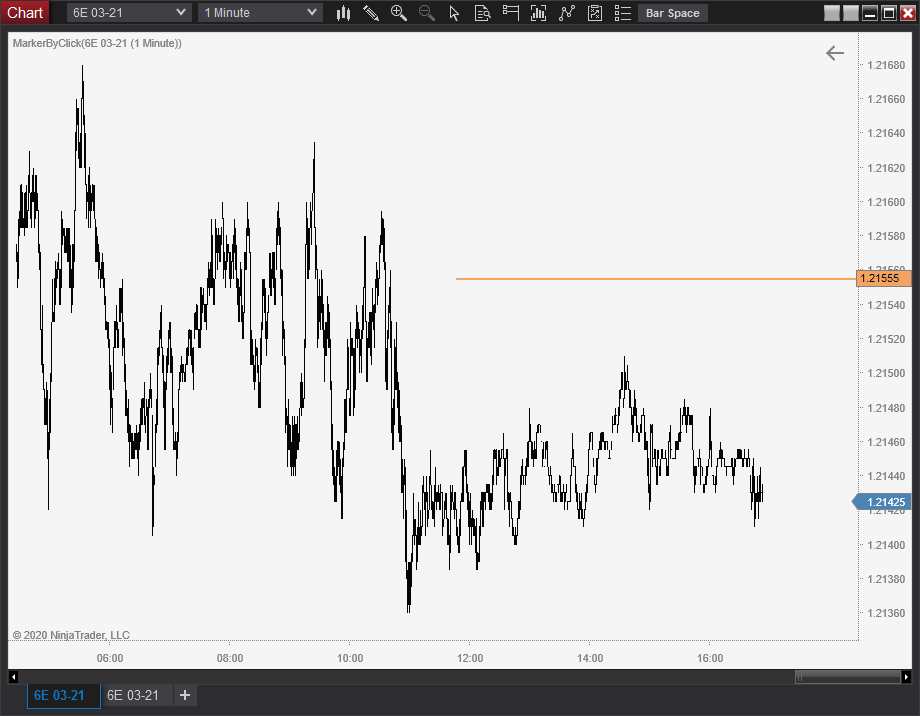This screenshot has height=716, width=920.
Task: Click the second gray window link button
Action: pyautogui.click(x=851, y=13)
